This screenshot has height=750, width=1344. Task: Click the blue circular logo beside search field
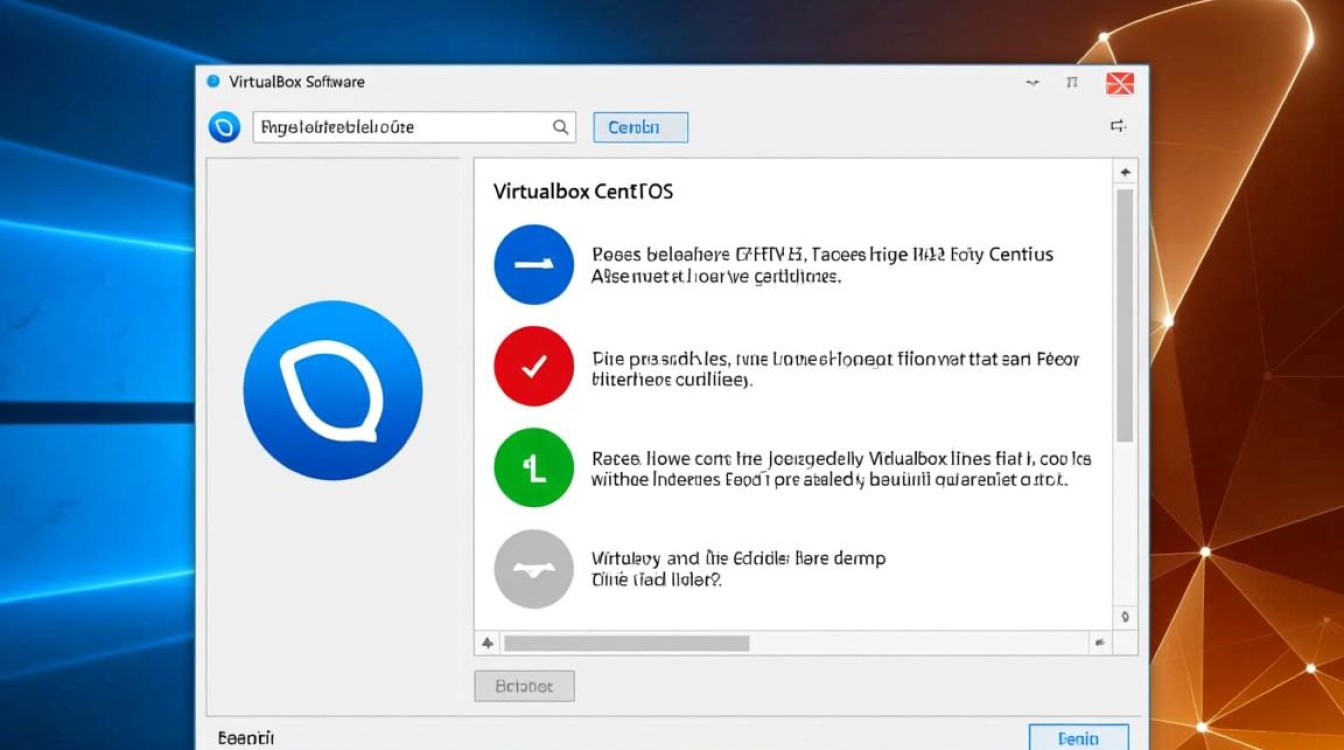(x=224, y=127)
